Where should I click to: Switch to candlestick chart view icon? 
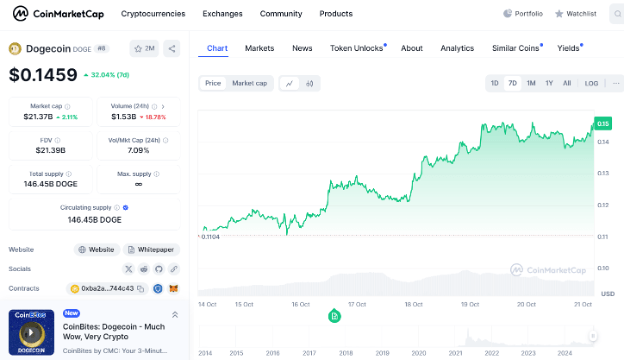[310, 84]
